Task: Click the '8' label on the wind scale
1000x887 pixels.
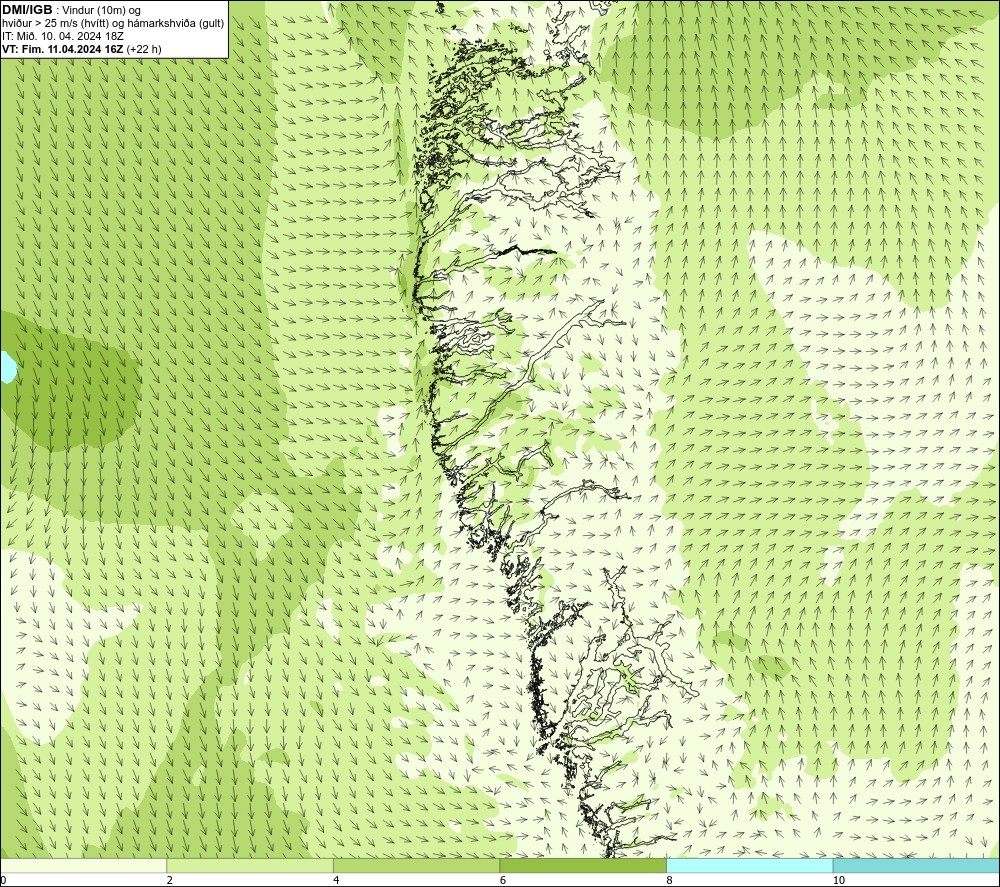Action: [x=670, y=880]
